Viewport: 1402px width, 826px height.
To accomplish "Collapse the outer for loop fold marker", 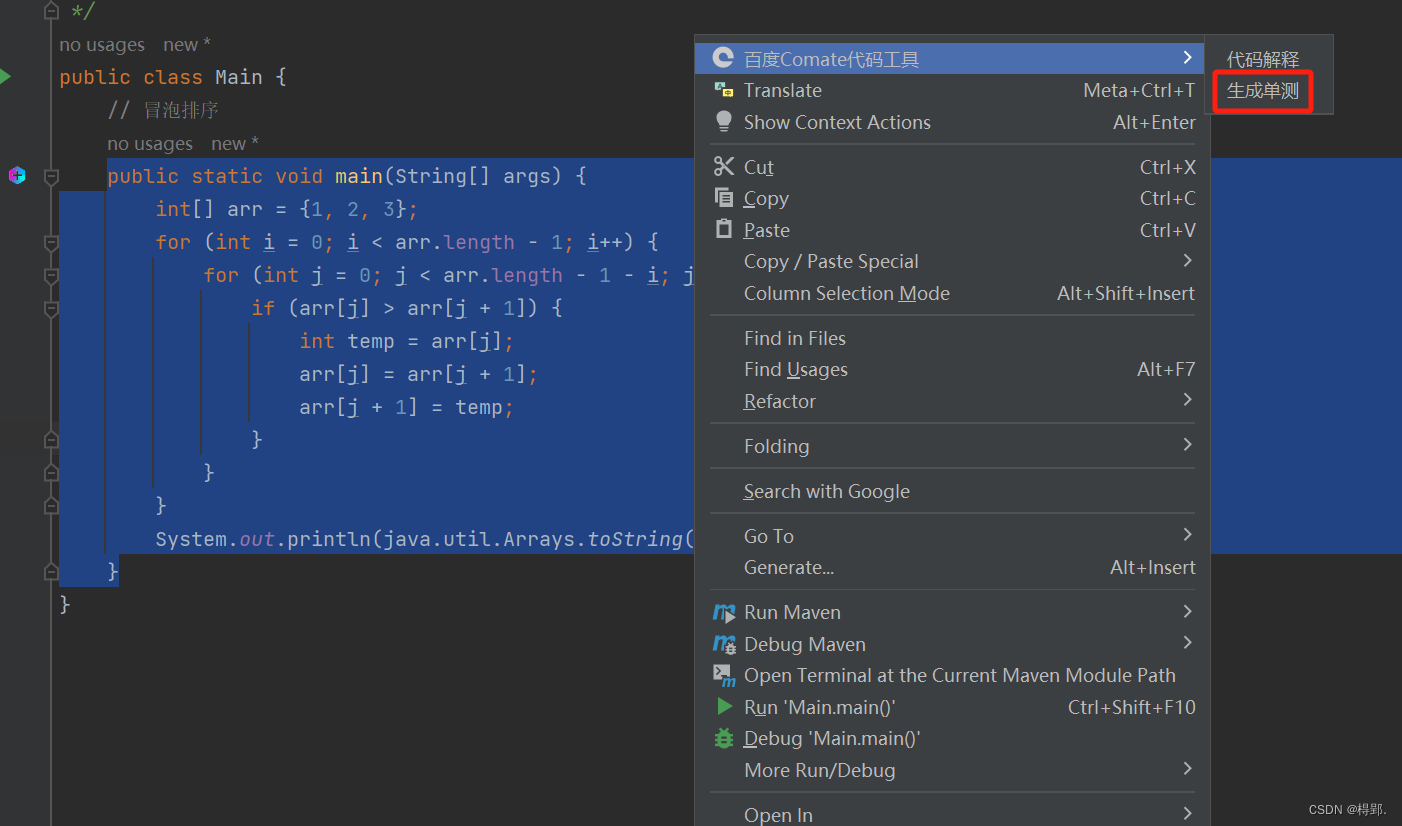I will coord(51,242).
